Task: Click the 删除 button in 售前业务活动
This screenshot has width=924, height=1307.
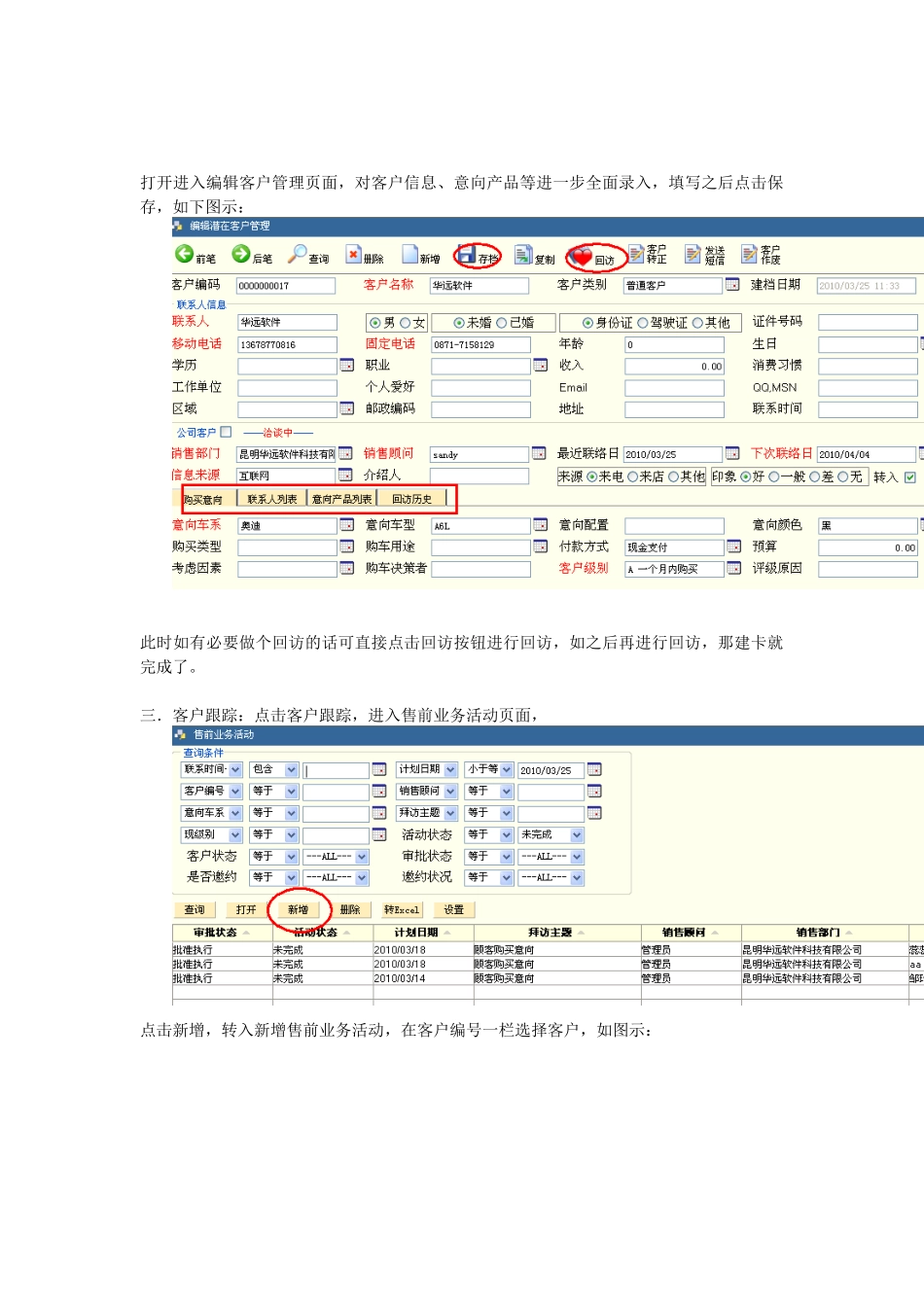Action: coord(350,910)
